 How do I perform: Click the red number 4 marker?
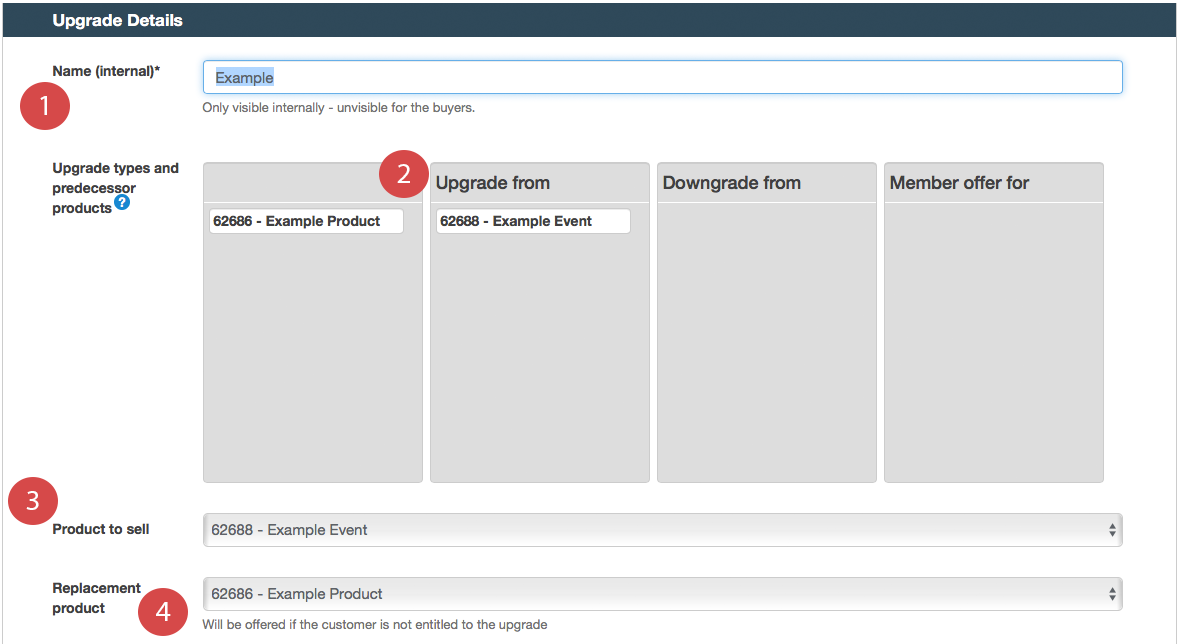162,611
